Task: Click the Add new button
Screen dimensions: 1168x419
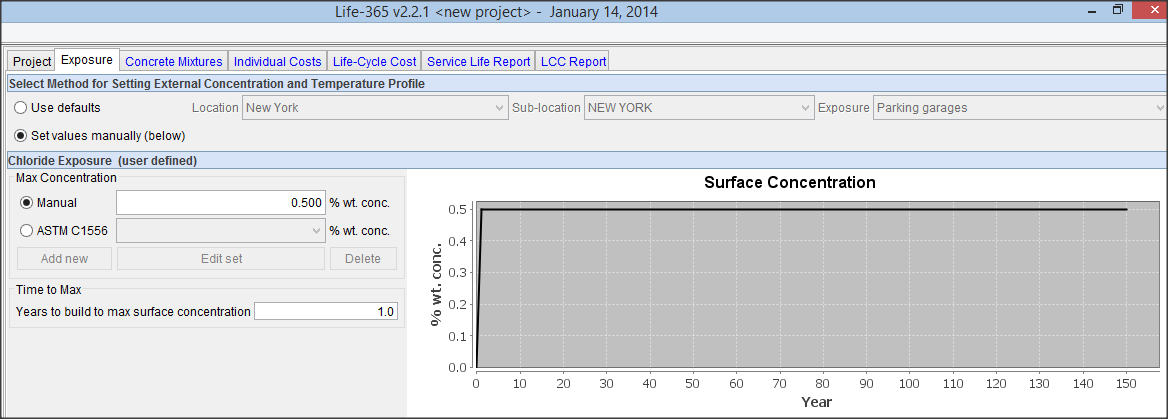Action: [64, 259]
